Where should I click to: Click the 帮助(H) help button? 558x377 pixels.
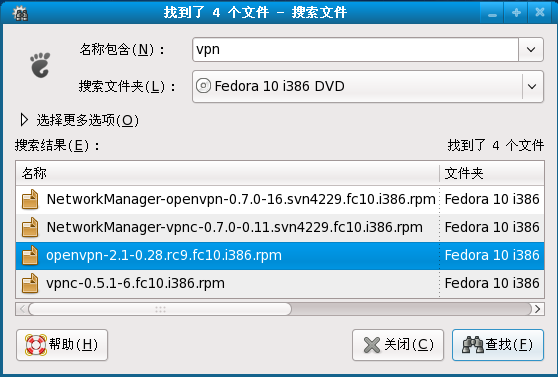click(x=62, y=345)
